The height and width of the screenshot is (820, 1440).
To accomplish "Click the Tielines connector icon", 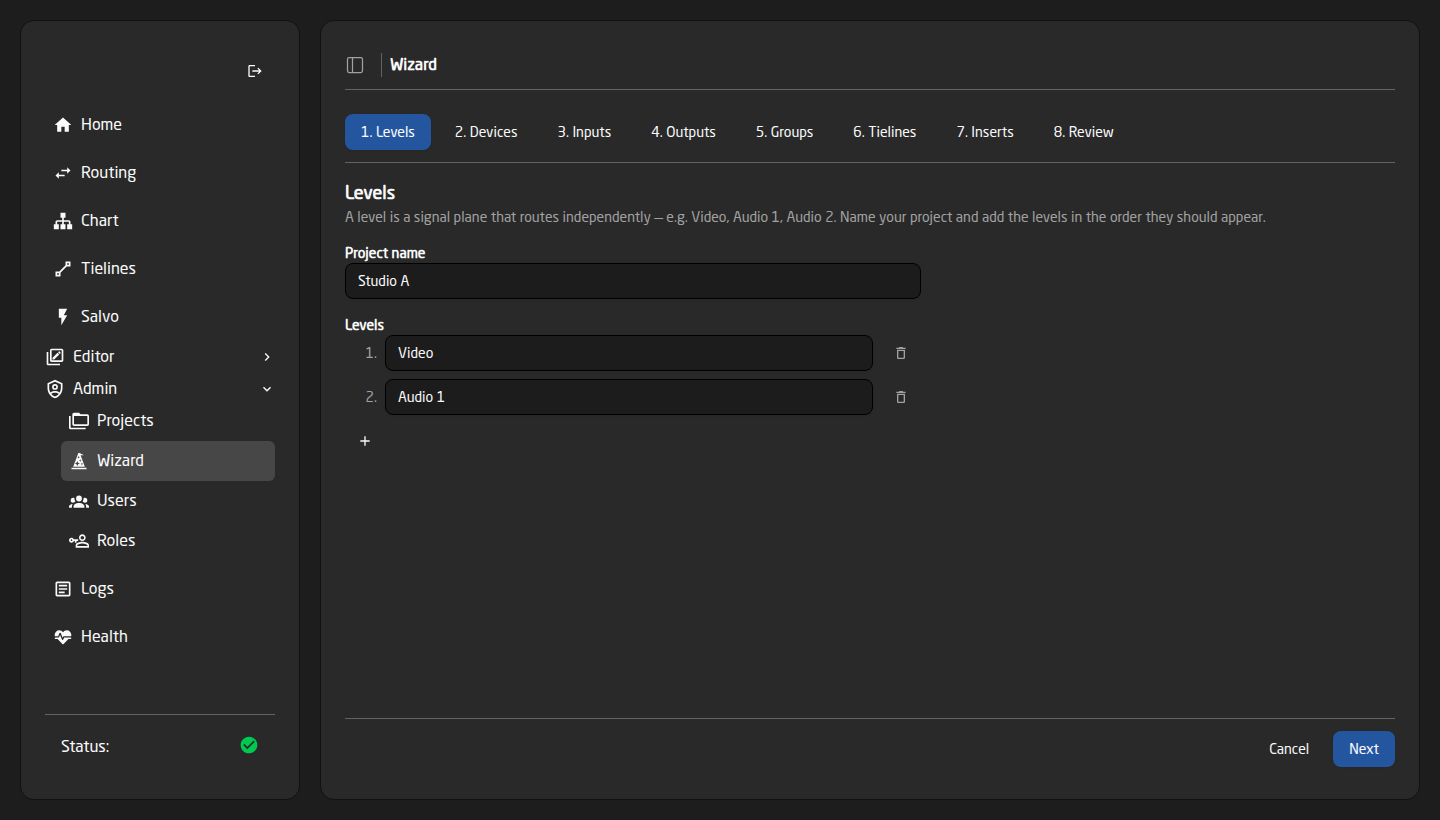I will click(x=63, y=269).
